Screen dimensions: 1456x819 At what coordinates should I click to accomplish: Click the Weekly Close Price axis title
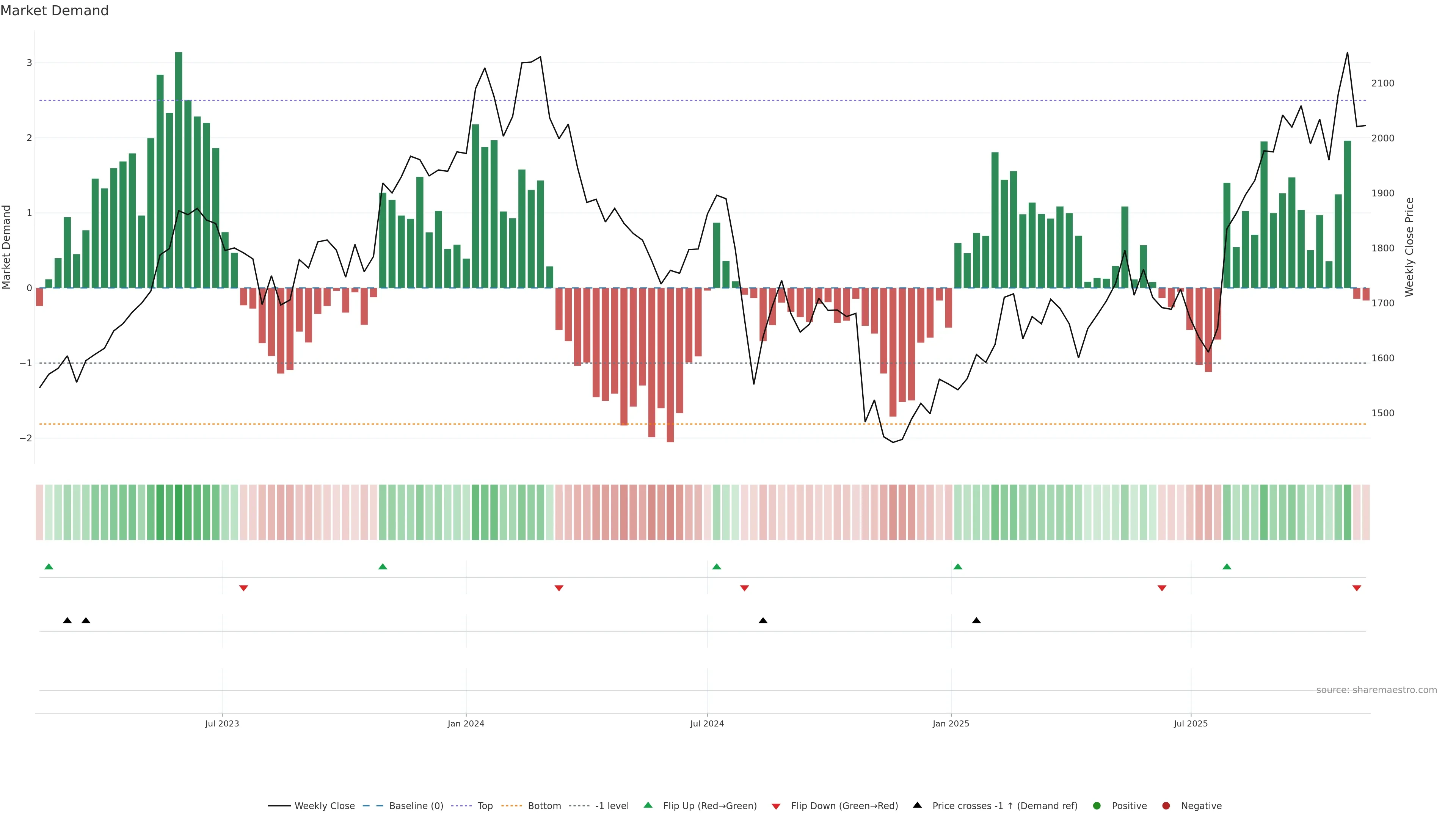1410,247
